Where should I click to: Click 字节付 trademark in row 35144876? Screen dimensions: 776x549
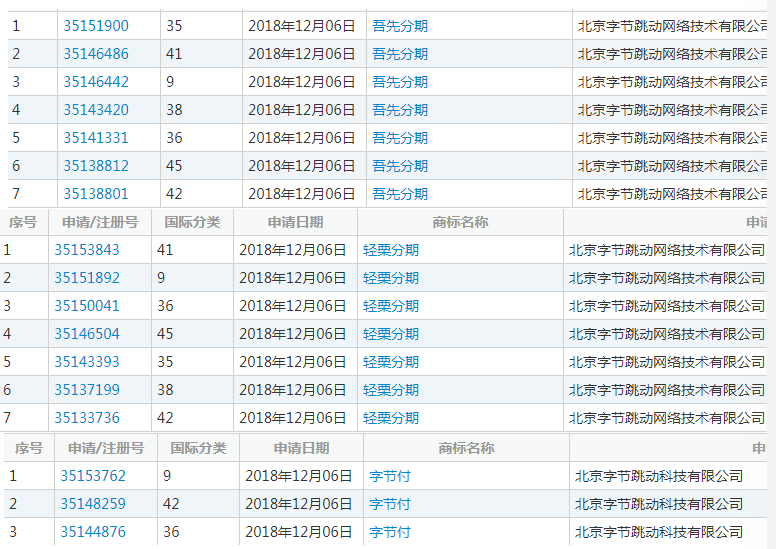[x=390, y=532]
